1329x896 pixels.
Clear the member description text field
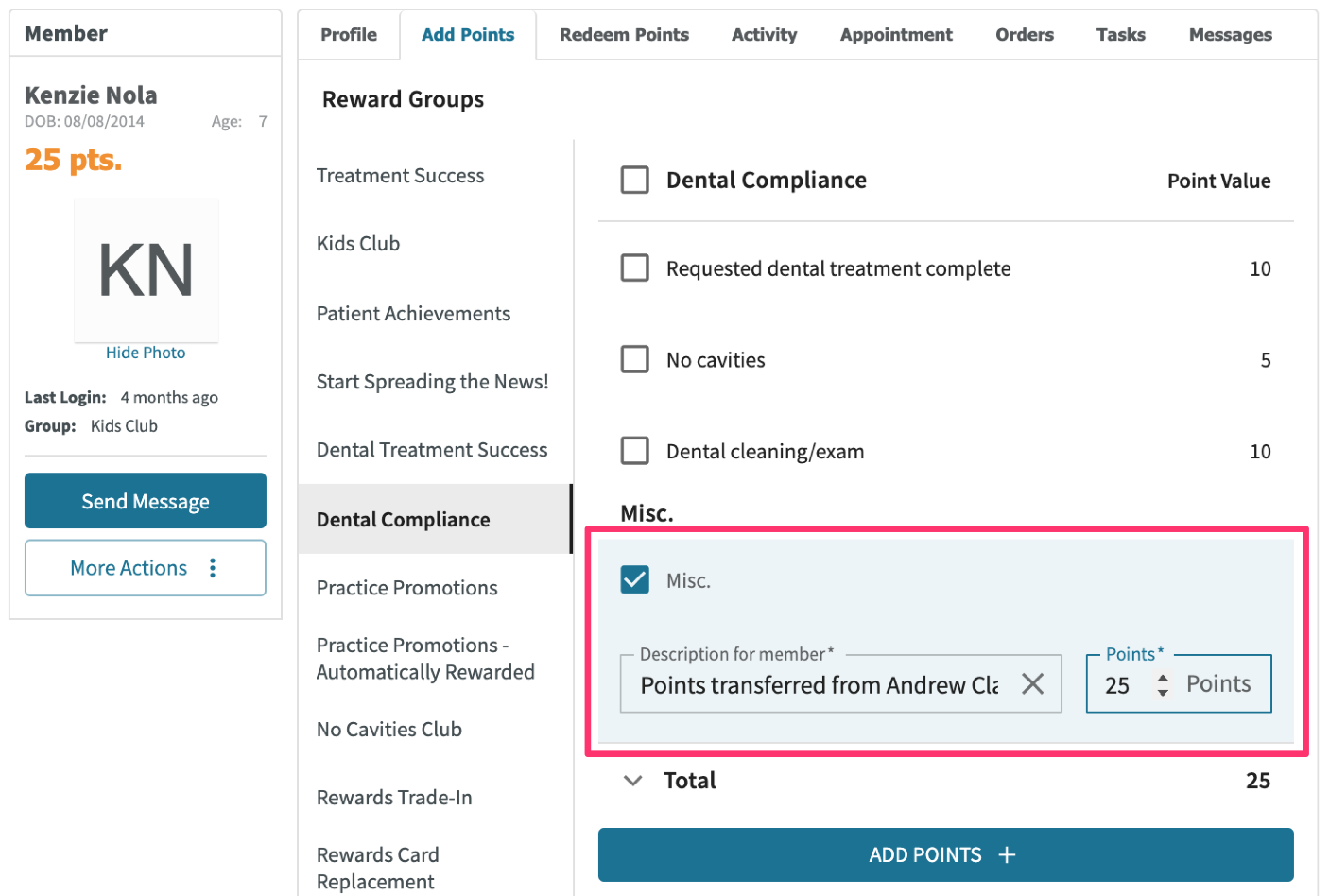pos(1032,683)
